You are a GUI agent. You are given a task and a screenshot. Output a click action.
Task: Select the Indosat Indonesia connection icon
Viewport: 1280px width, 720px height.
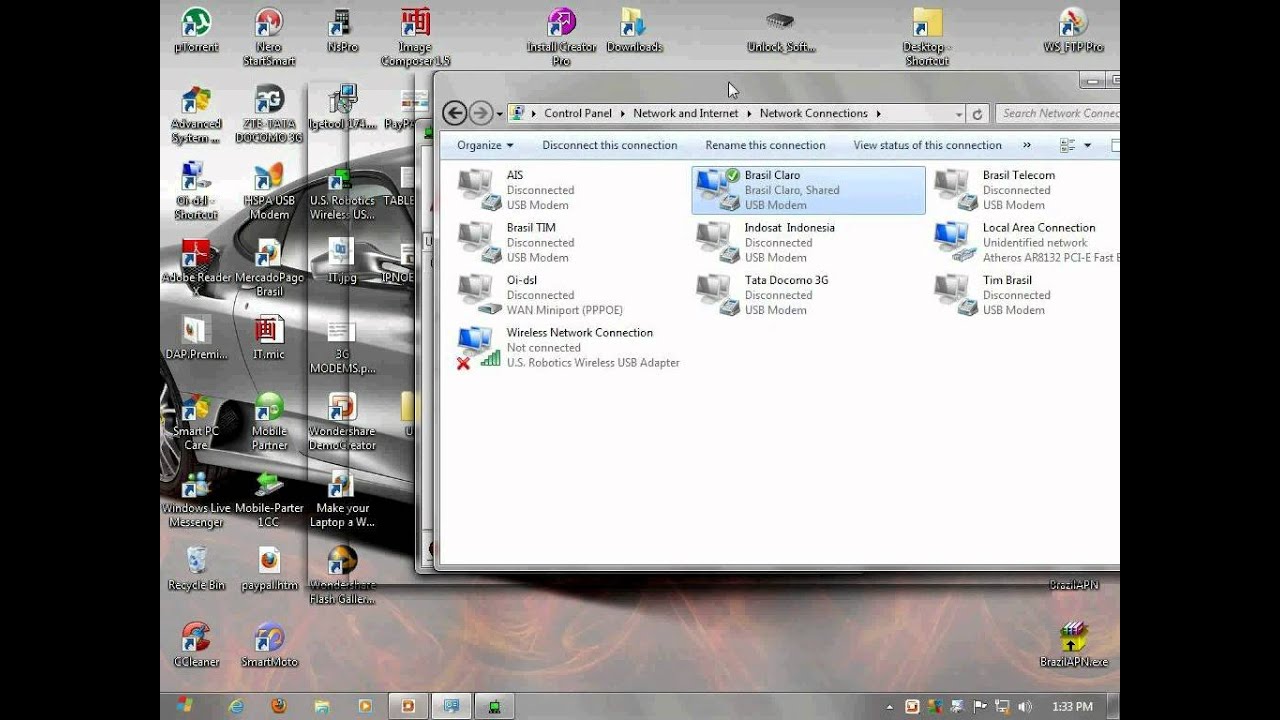click(717, 242)
